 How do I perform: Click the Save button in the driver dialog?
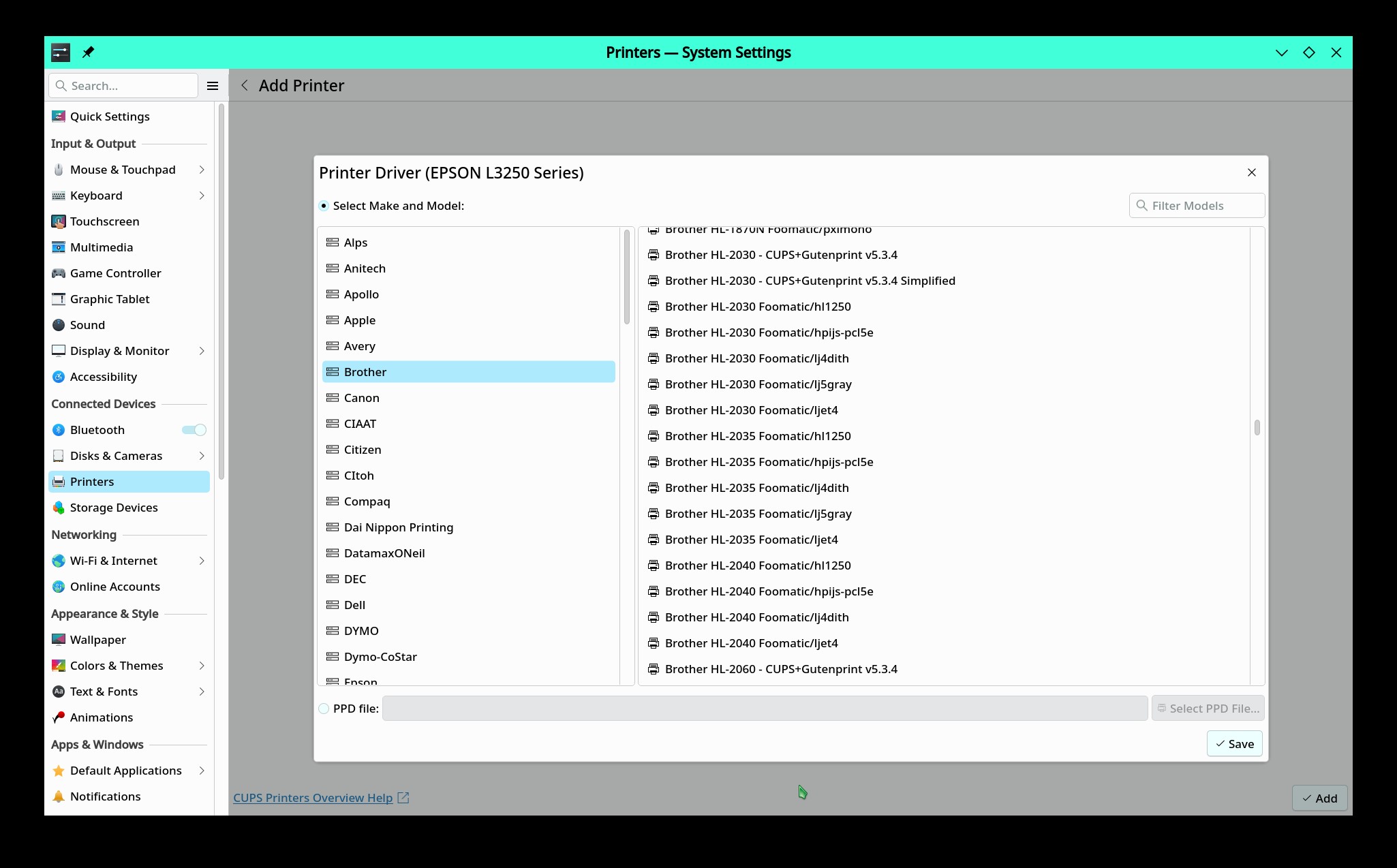pos(1234,744)
